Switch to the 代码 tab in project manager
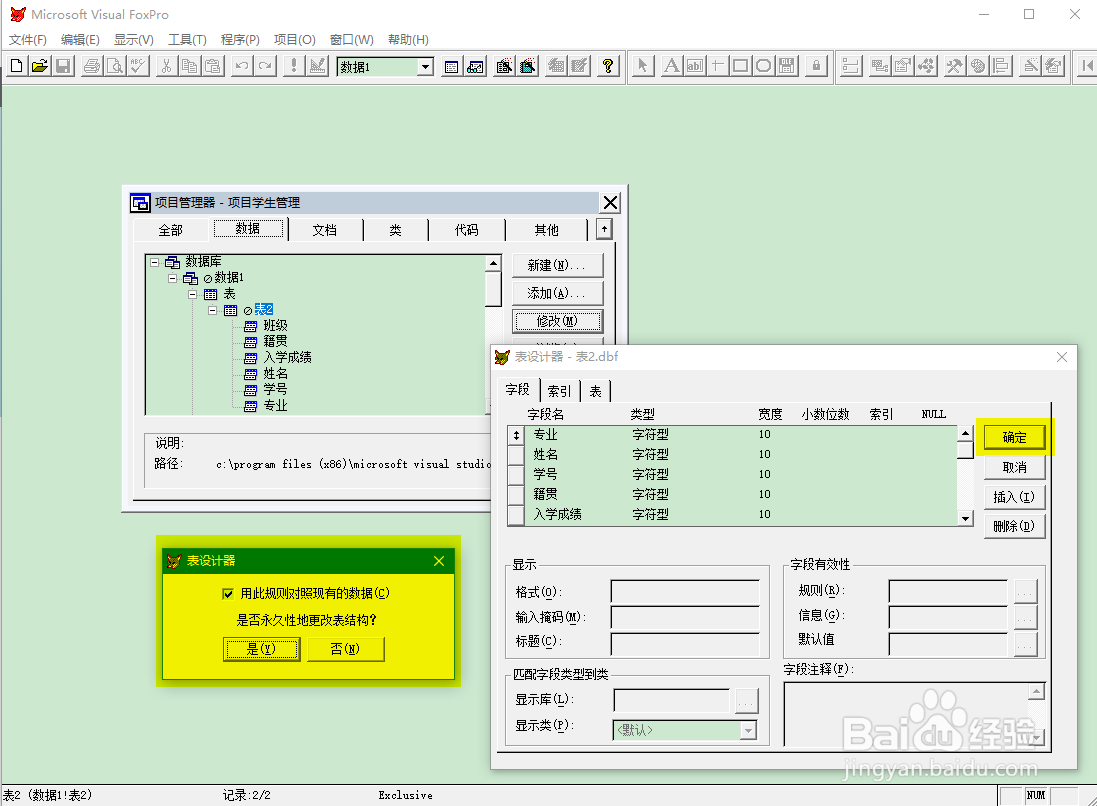1097x806 pixels. point(467,230)
